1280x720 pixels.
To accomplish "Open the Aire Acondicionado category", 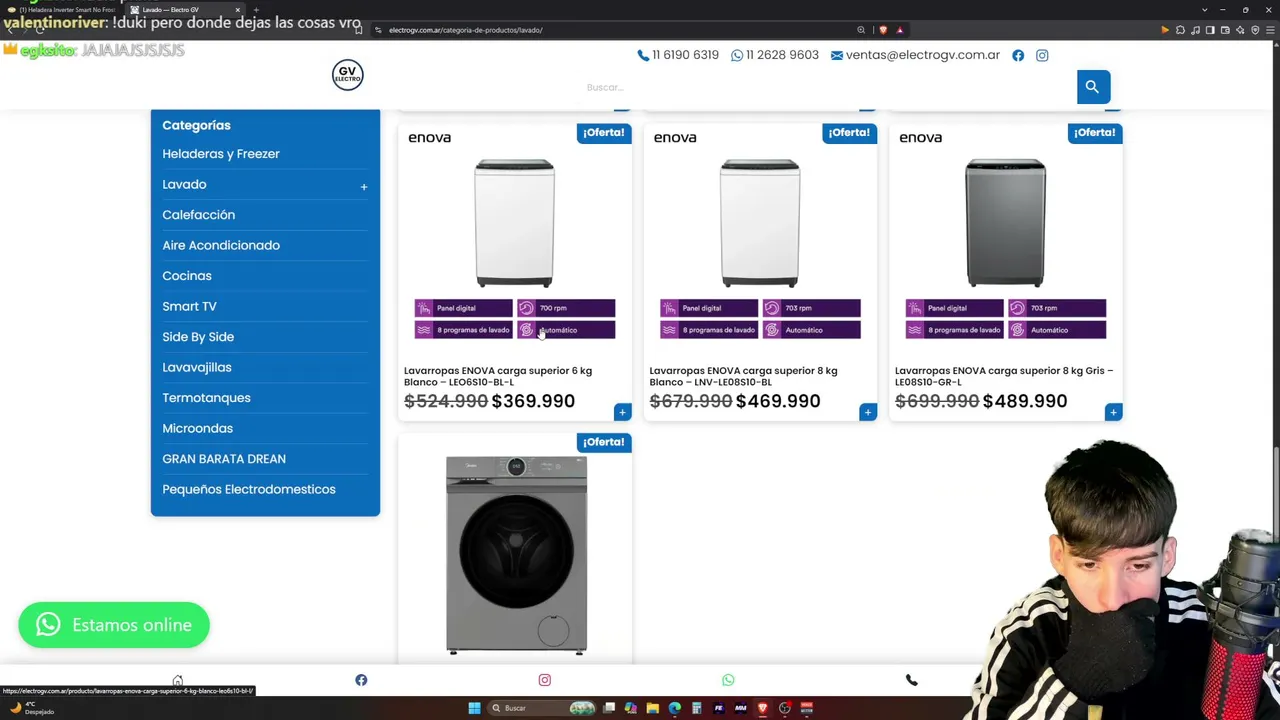I will [x=221, y=245].
